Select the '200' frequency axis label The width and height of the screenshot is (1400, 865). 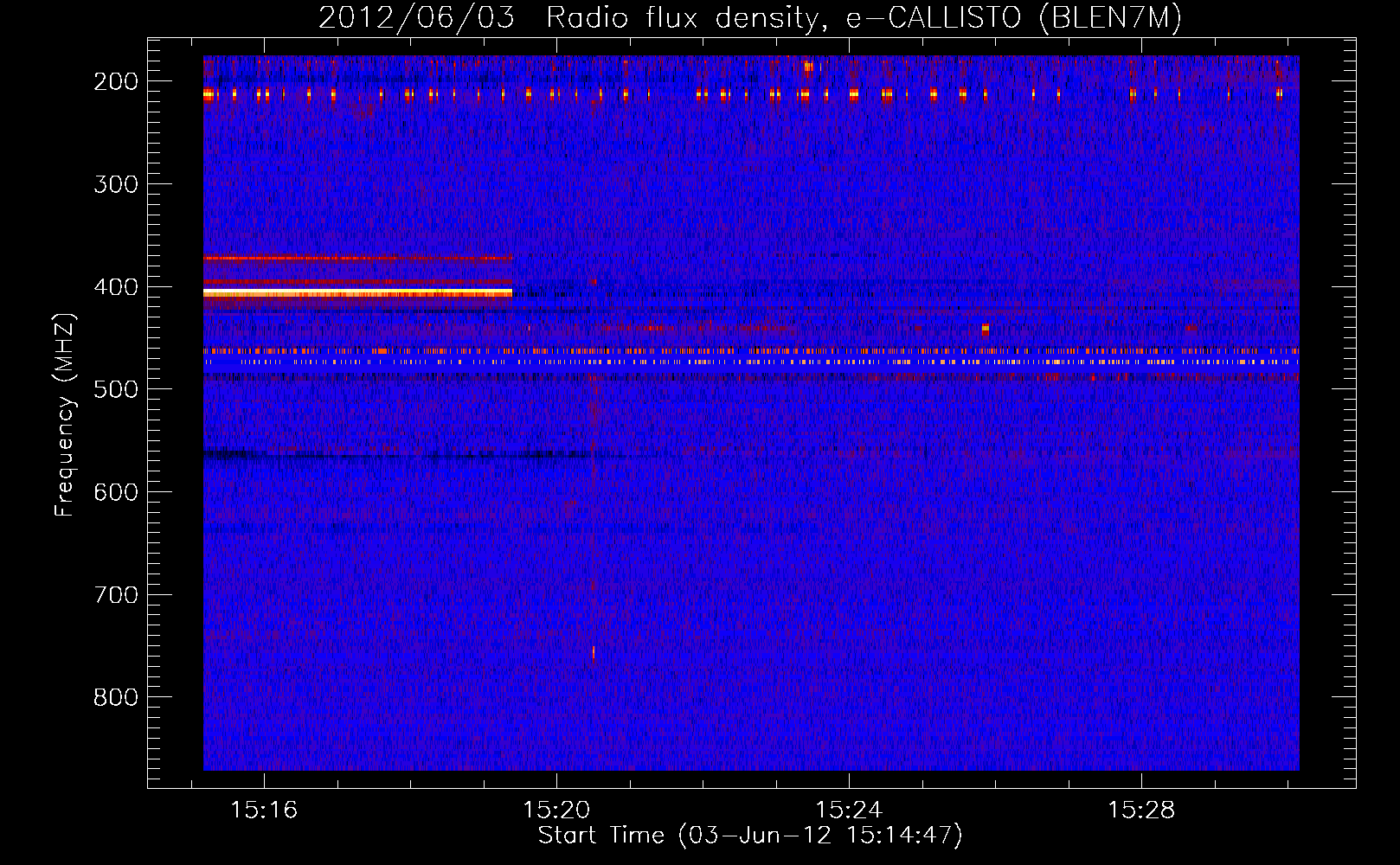(116, 82)
